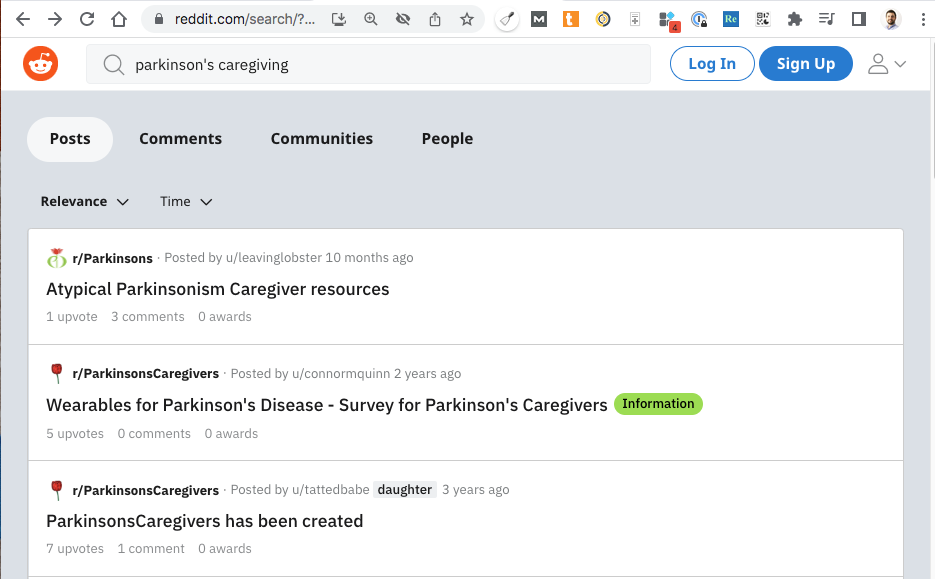
Task: Switch to the People tab
Action: [x=447, y=139]
